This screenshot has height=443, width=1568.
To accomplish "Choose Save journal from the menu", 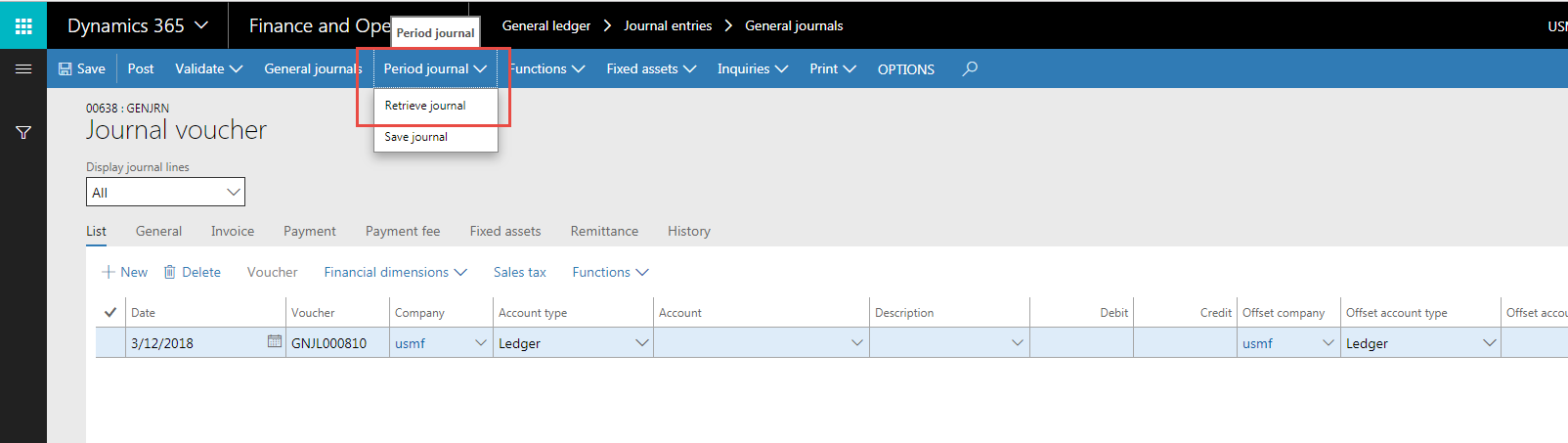I will 416,137.
